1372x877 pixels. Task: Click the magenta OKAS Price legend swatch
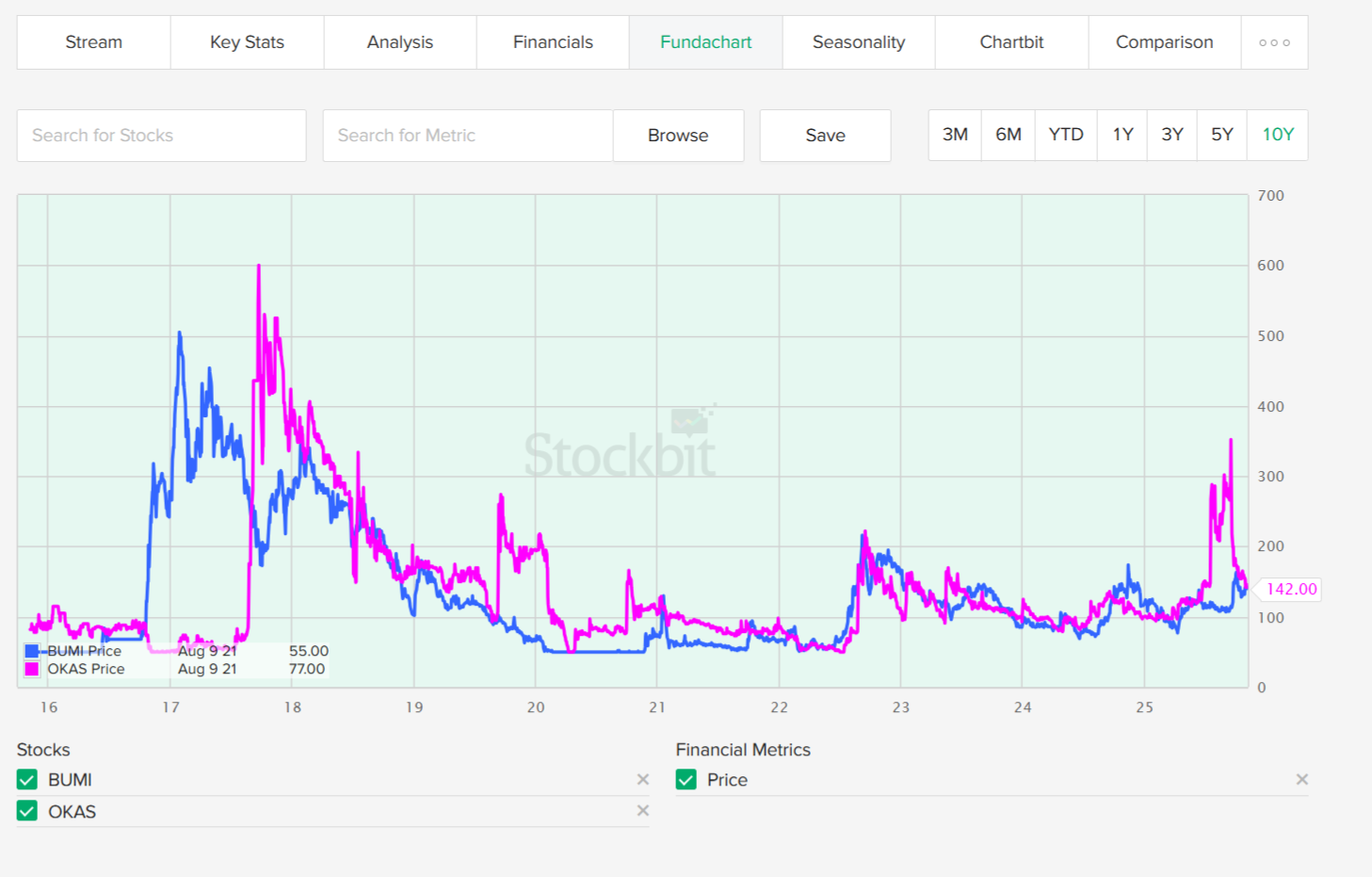point(32,669)
